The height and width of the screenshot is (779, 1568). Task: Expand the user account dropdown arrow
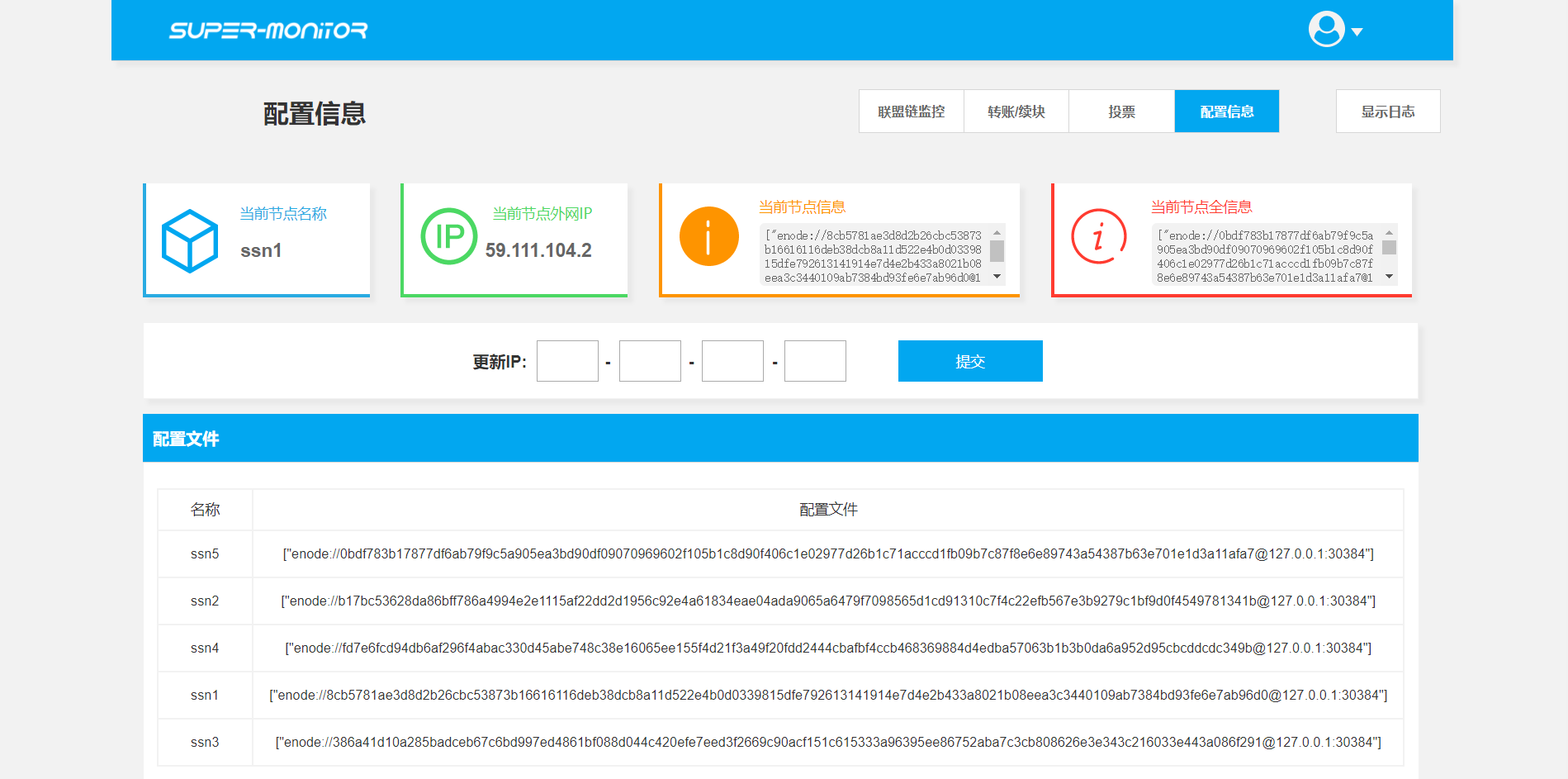click(x=1357, y=32)
